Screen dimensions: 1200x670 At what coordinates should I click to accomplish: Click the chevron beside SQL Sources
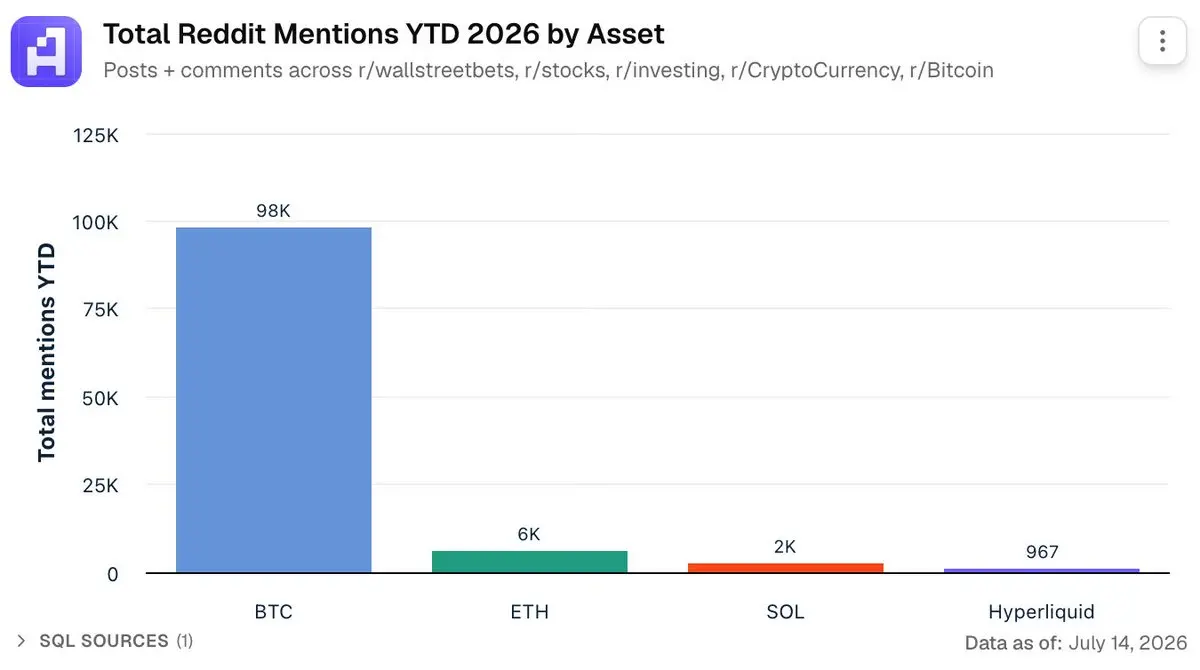[22, 641]
